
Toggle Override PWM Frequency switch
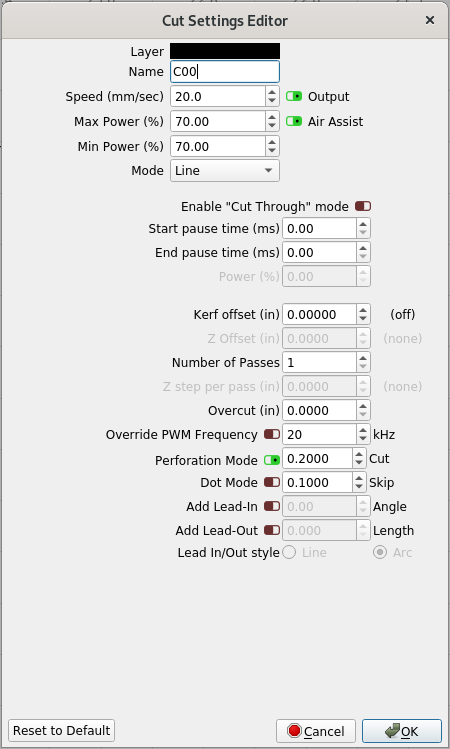(x=272, y=435)
